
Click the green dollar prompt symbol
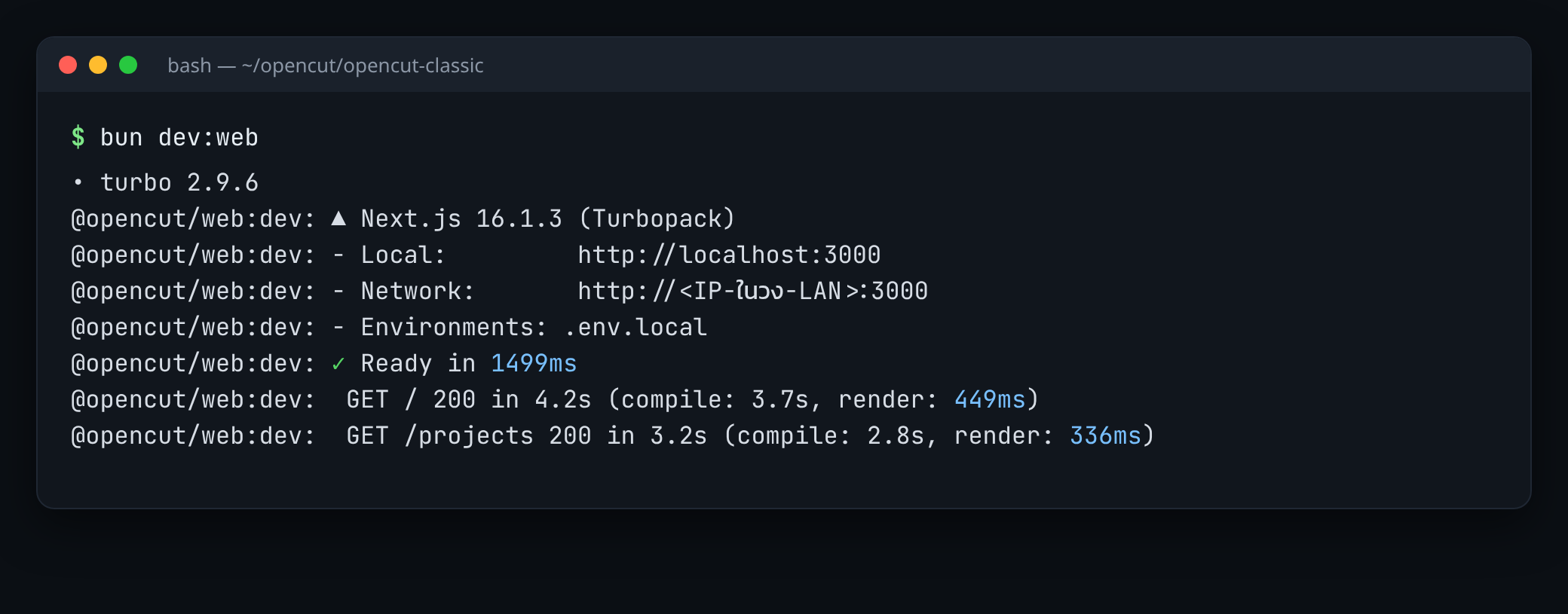click(x=78, y=137)
